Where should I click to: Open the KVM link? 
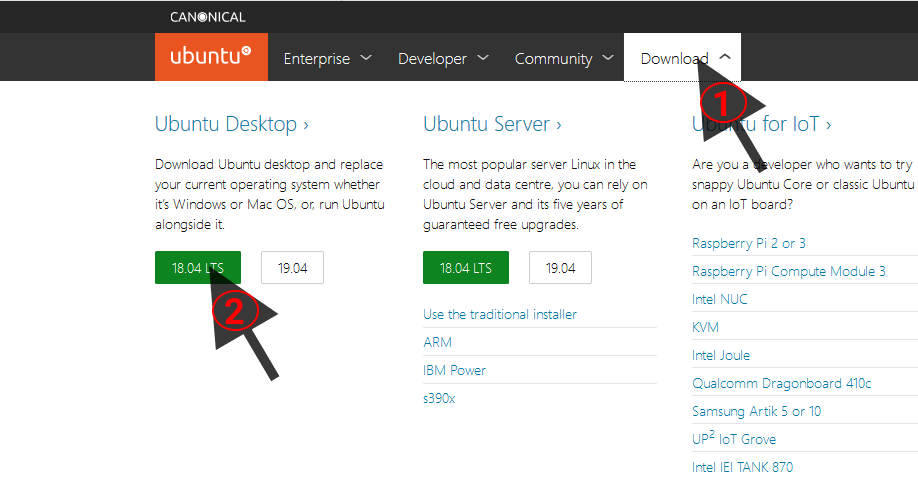[705, 328]
